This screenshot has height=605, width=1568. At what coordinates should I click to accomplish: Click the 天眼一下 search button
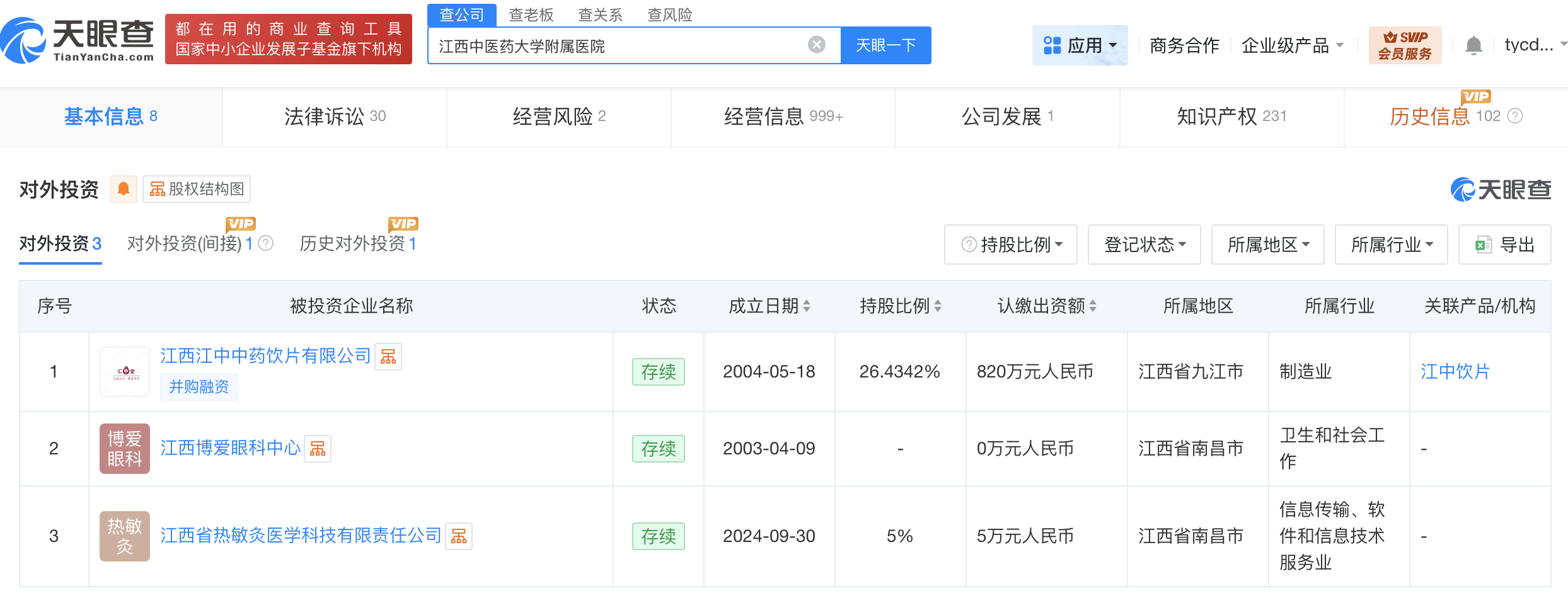click(885, 45)
